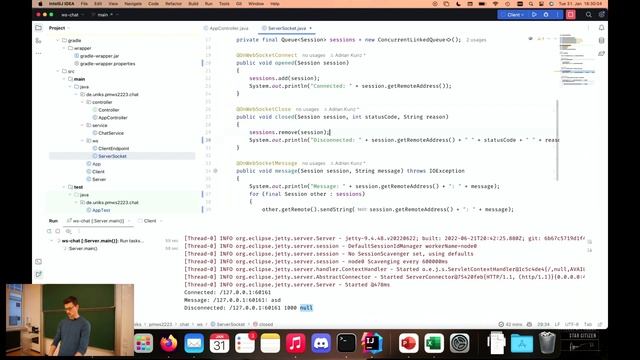Open Excel from the Dock
The width and height of the screenshot is (640, 360).
[434, 343]
